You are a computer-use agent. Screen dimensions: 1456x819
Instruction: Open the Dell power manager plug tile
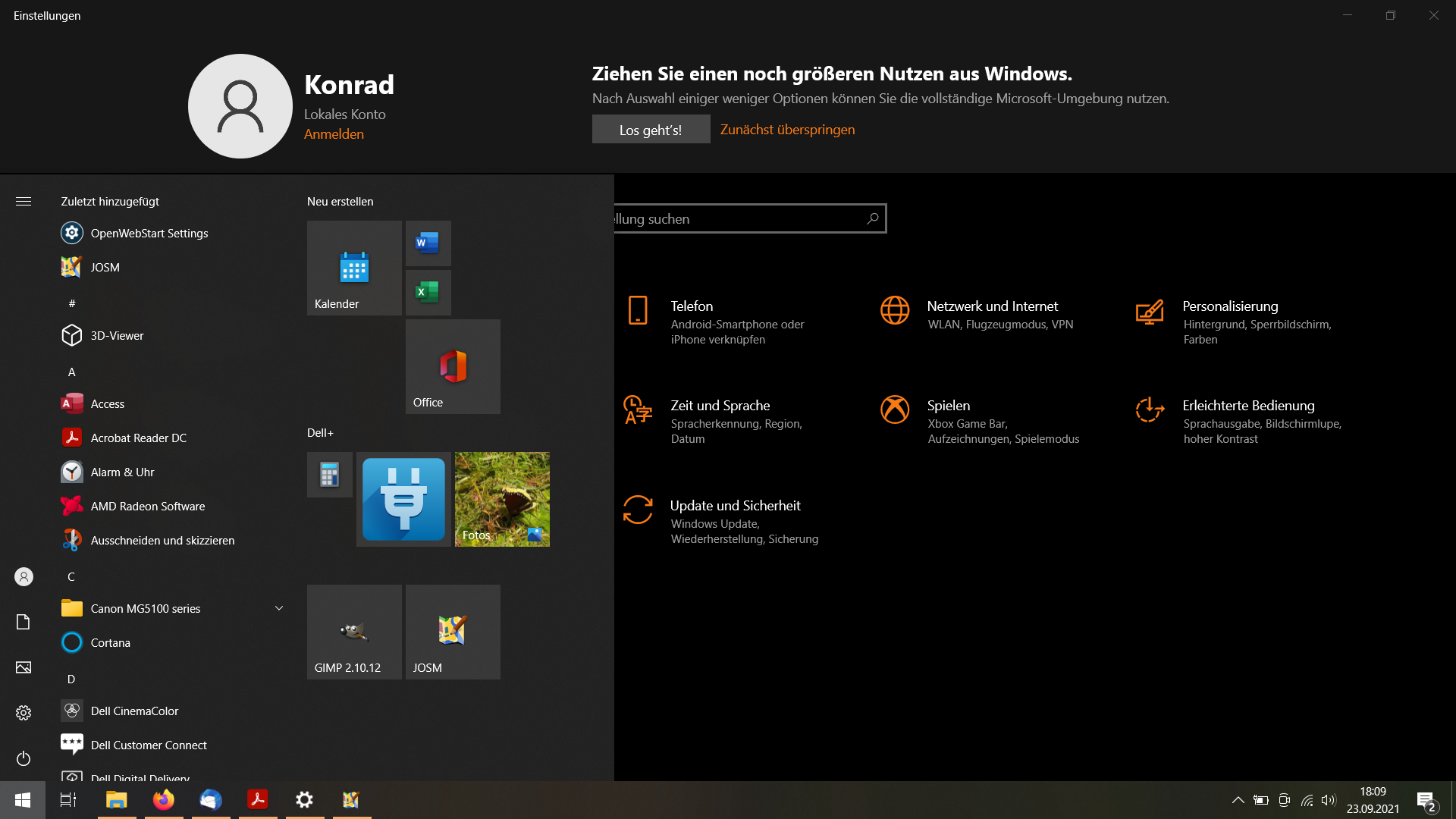[x=403, y=499]
